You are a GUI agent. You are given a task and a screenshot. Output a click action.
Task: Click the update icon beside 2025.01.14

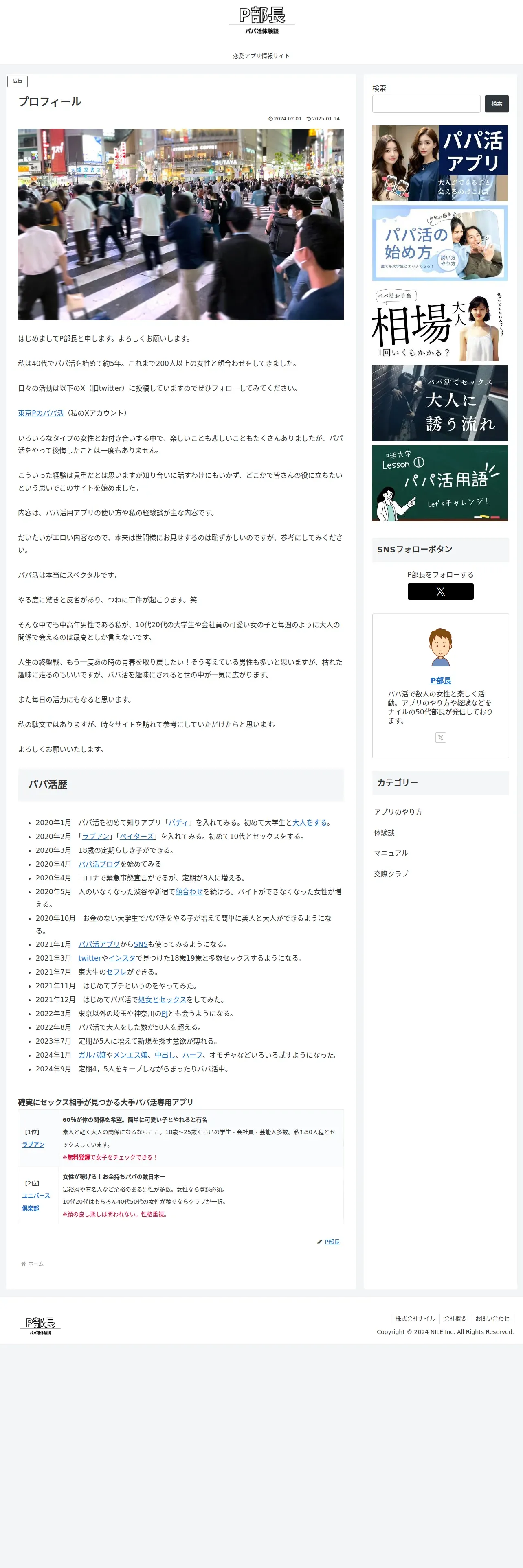(x=309, y=119)
